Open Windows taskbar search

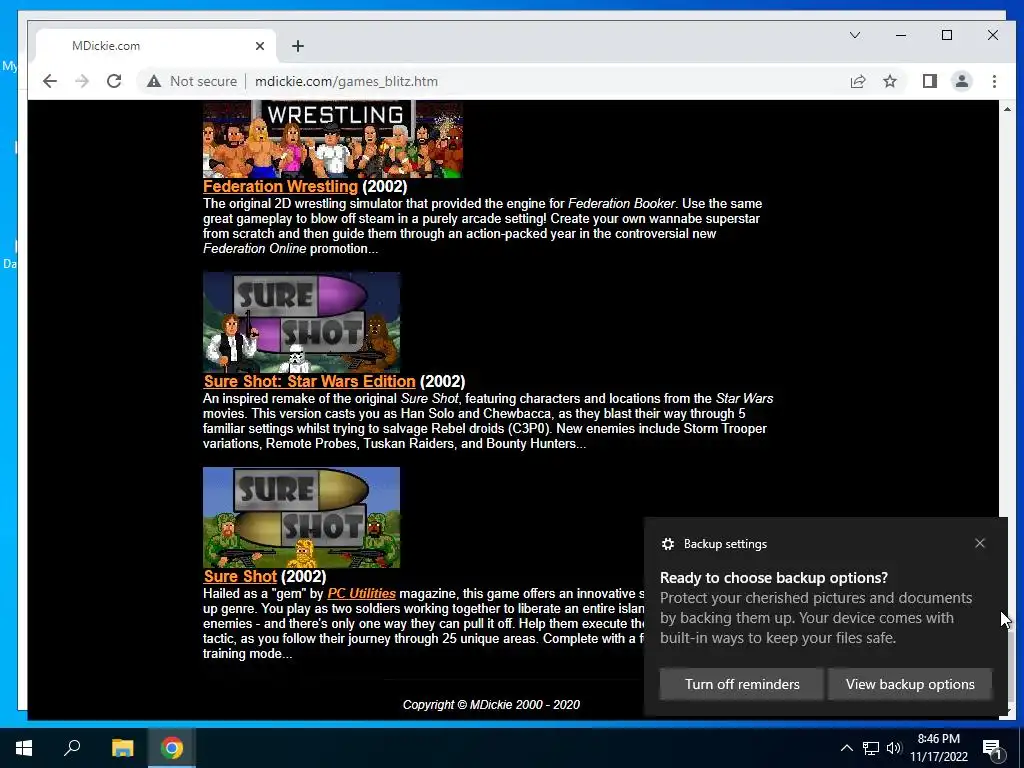72,748
